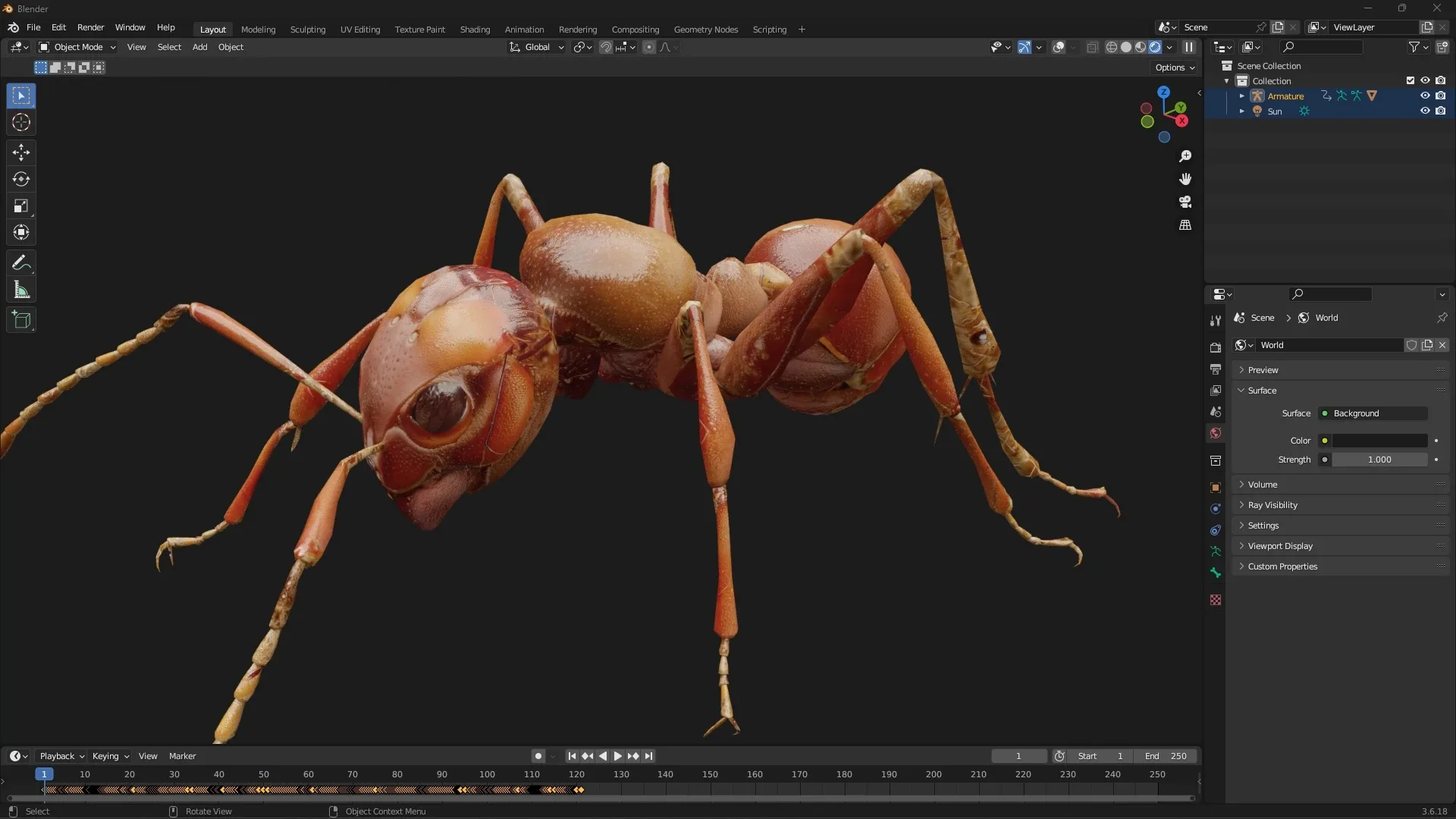The width and height of the screenshot is (1456, 819).
Task: Select the Rotate tool
Action: pos(20,179)
